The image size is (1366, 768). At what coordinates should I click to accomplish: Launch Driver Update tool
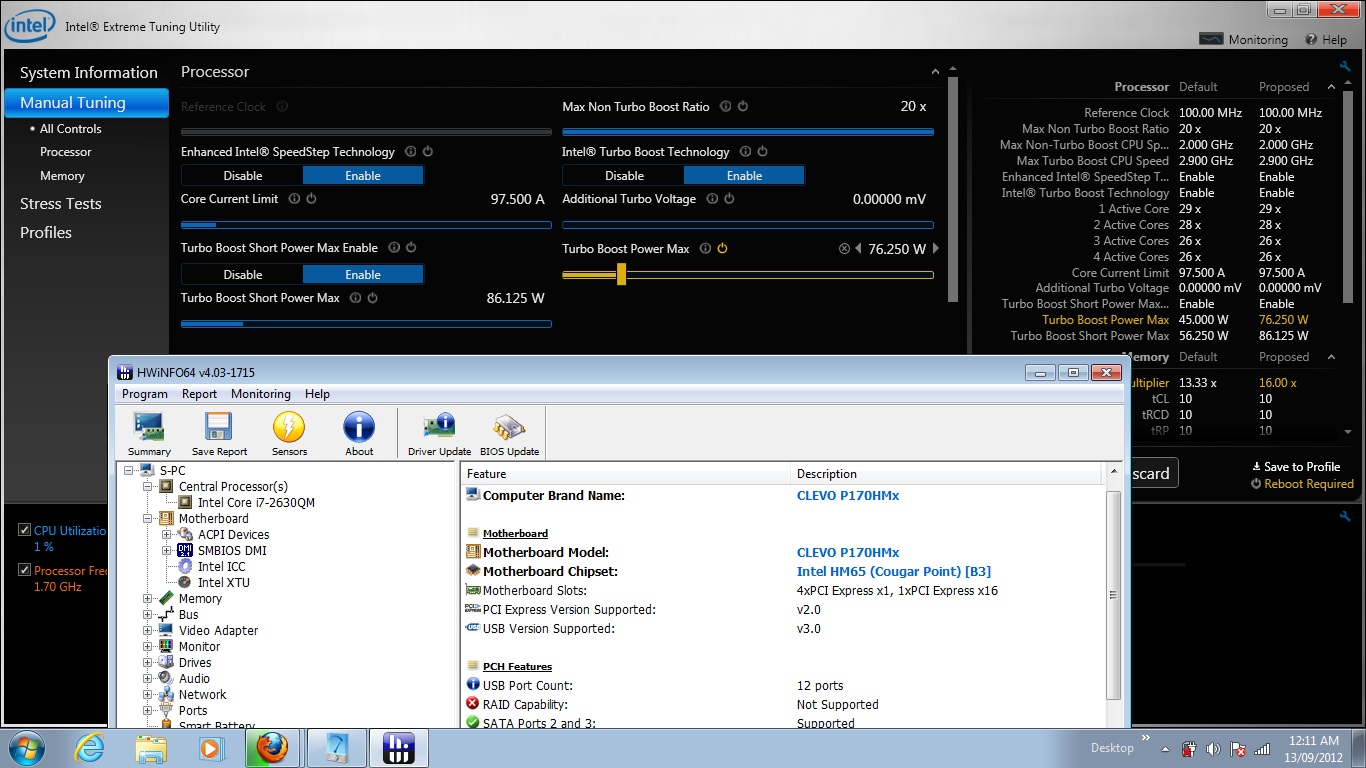(439, 434)
